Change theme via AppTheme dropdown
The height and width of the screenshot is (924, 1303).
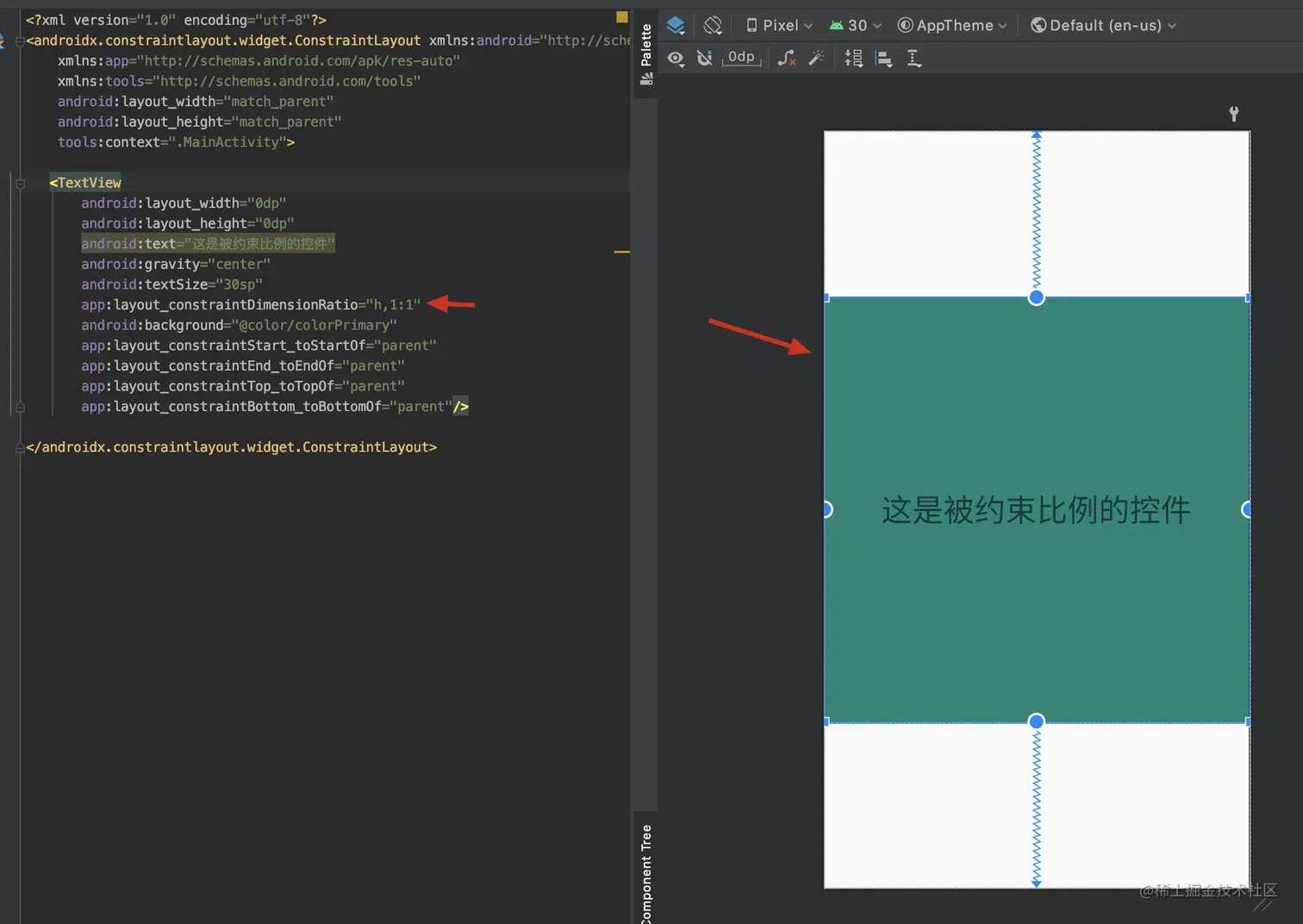pyautogui.click(x=952, y=25)
